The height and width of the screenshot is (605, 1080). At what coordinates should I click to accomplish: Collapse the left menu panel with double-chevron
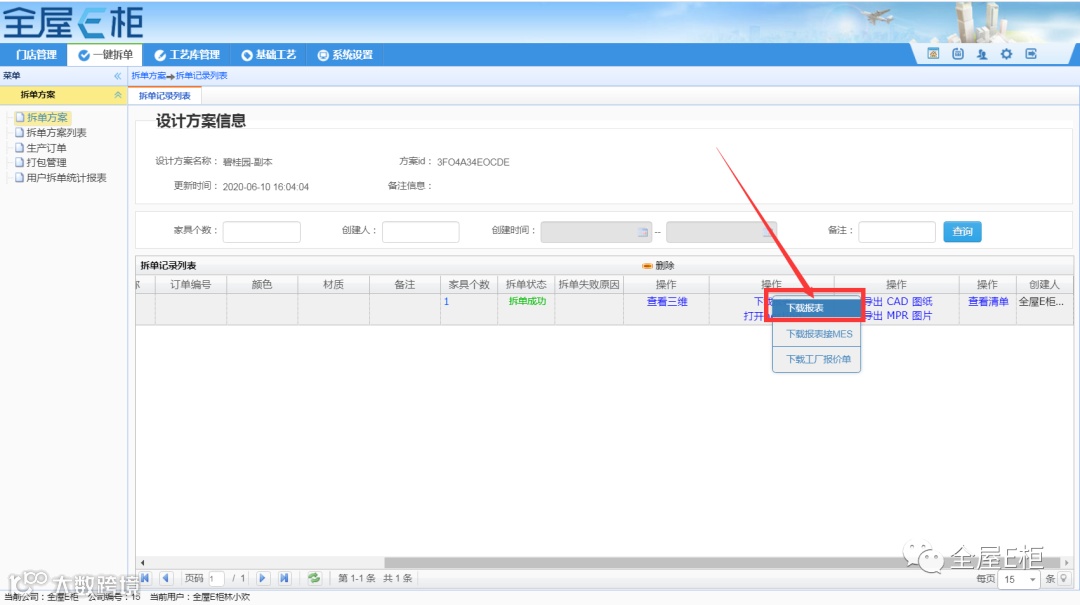coord(117,76)
